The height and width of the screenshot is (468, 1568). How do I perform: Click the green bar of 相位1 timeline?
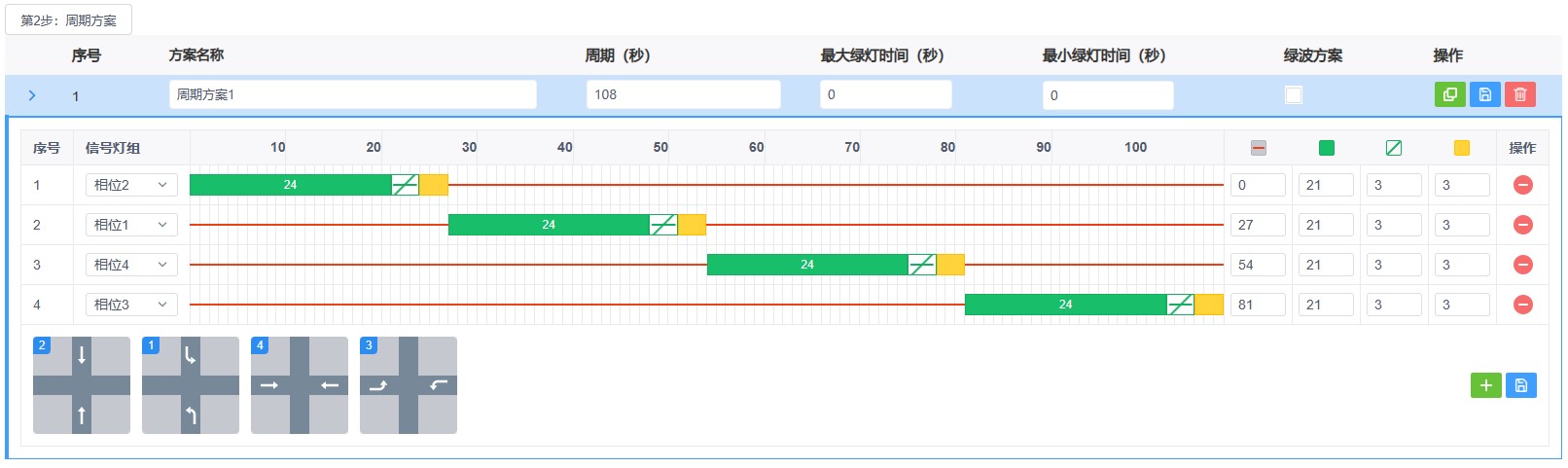549,225
